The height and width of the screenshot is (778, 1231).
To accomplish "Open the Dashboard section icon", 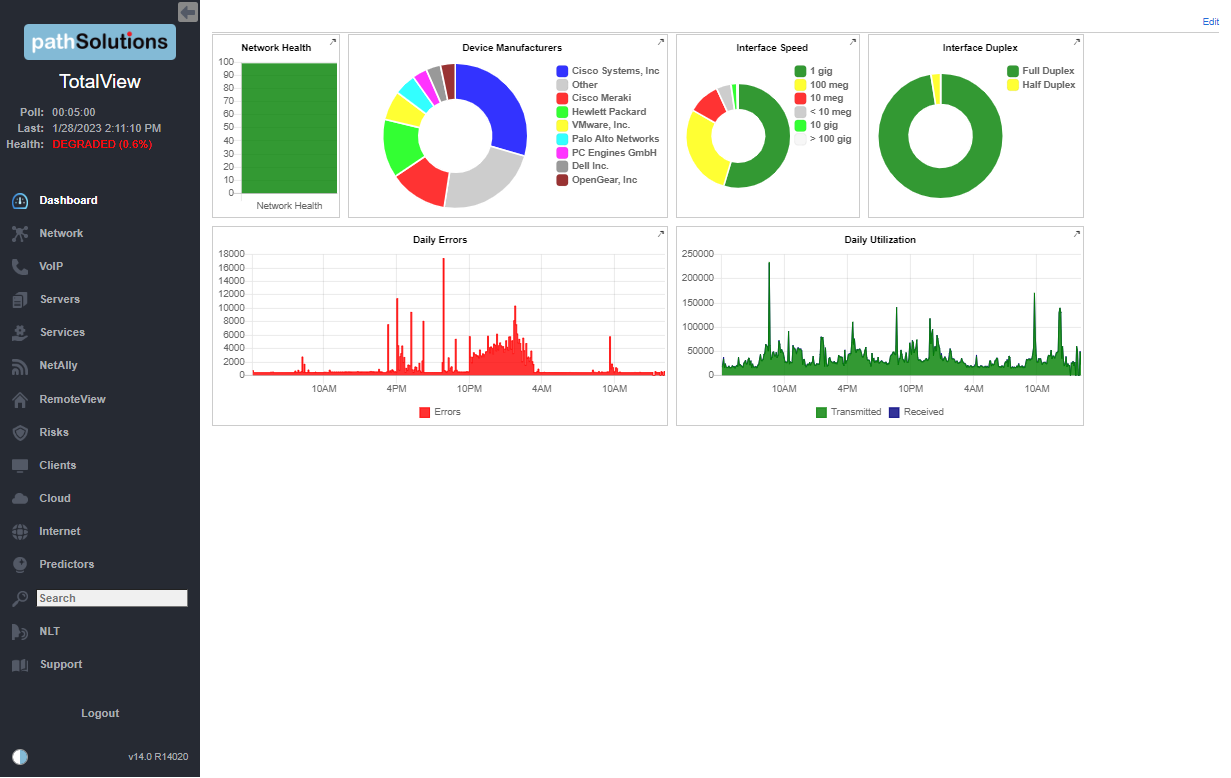I will pos(20,200).
